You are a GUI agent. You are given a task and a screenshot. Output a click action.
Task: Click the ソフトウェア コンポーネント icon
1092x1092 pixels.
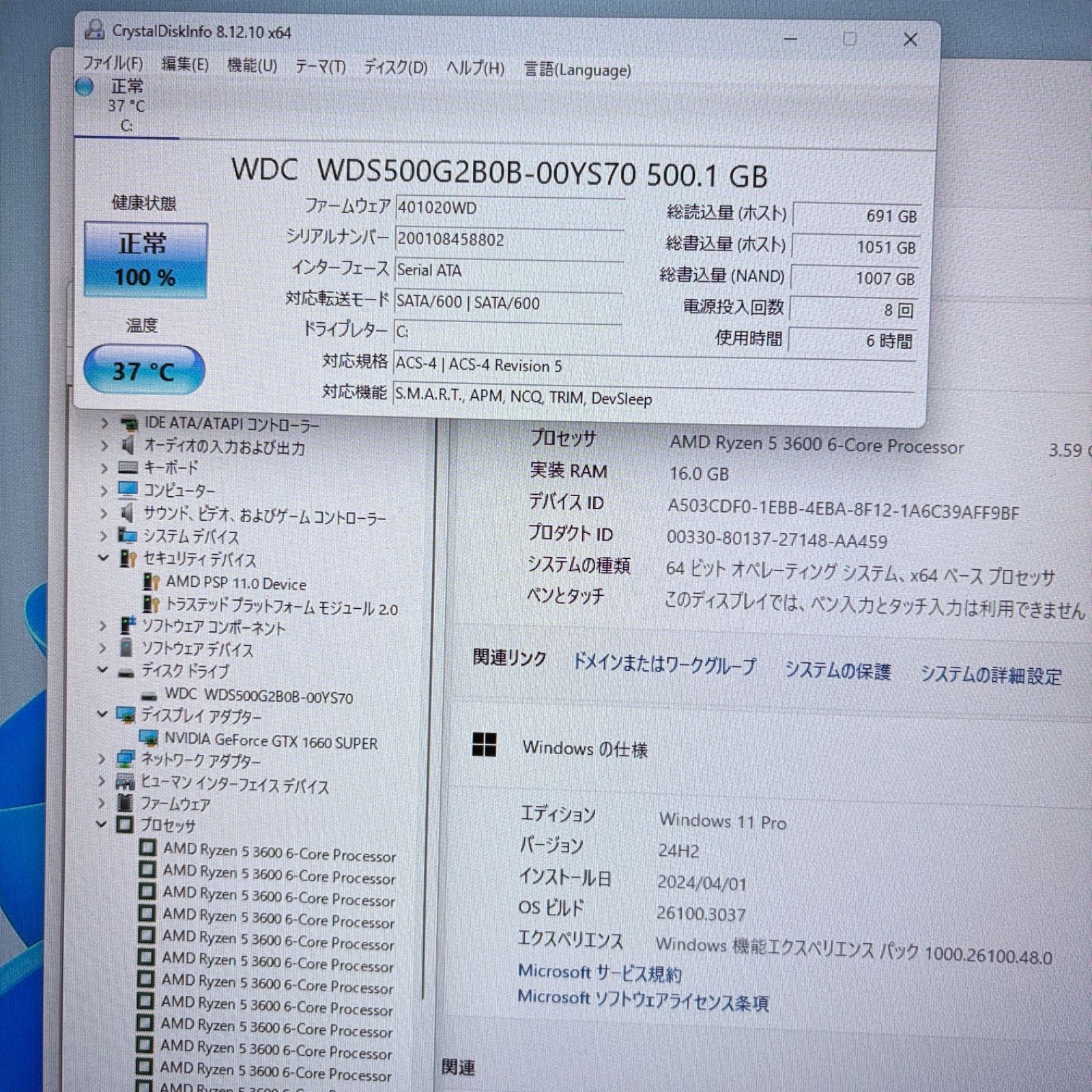[x=127, y=625]
